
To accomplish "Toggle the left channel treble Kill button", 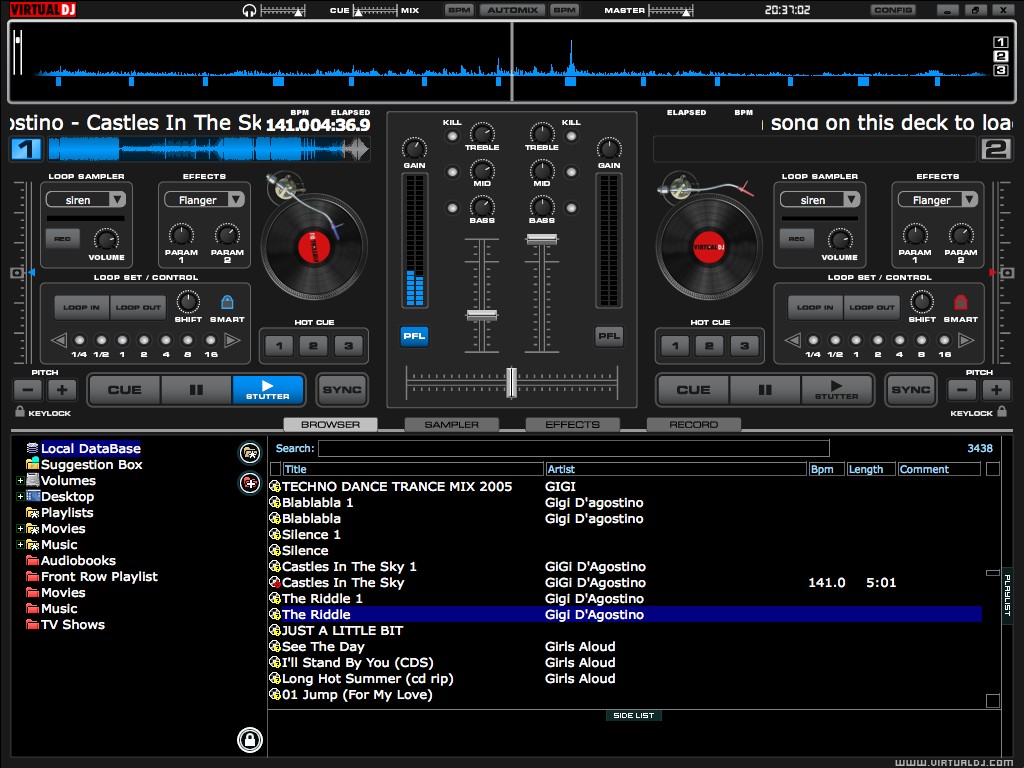I will click(453, 136).
